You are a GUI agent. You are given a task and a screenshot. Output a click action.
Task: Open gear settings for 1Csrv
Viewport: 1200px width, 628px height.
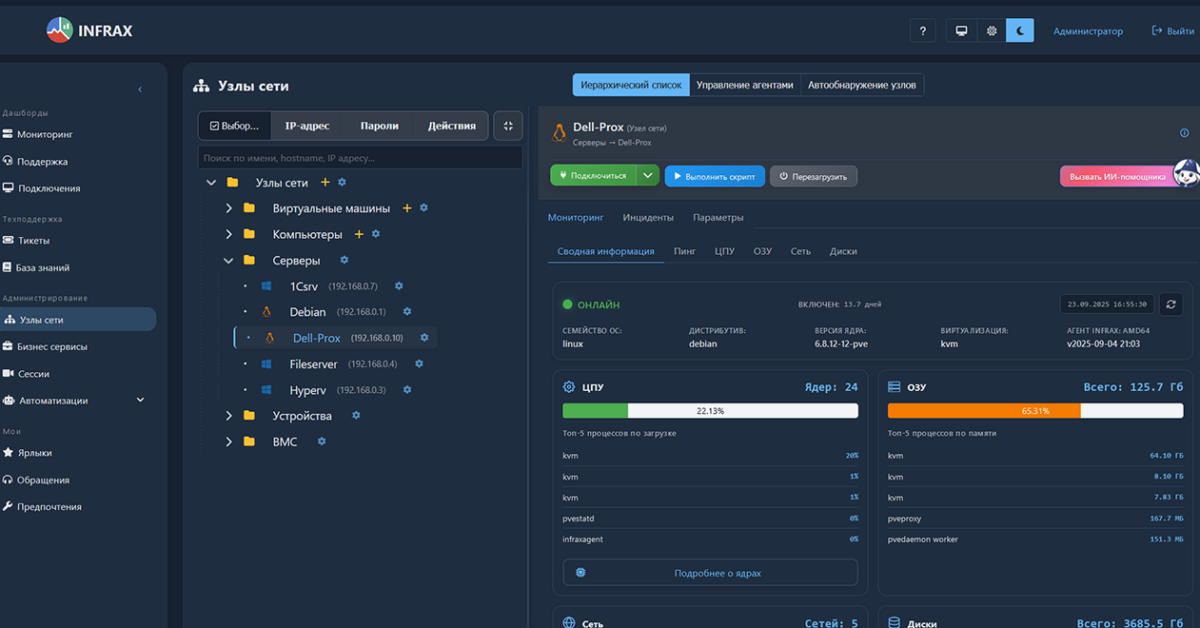pos(399,286)
